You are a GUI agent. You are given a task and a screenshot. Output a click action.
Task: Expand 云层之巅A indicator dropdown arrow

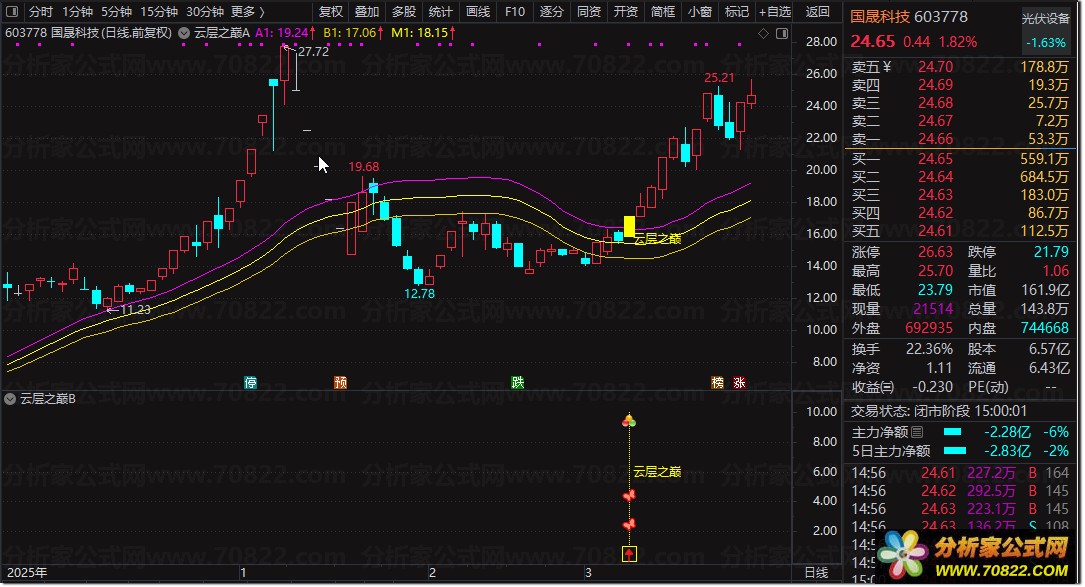(x=184, y=33)
